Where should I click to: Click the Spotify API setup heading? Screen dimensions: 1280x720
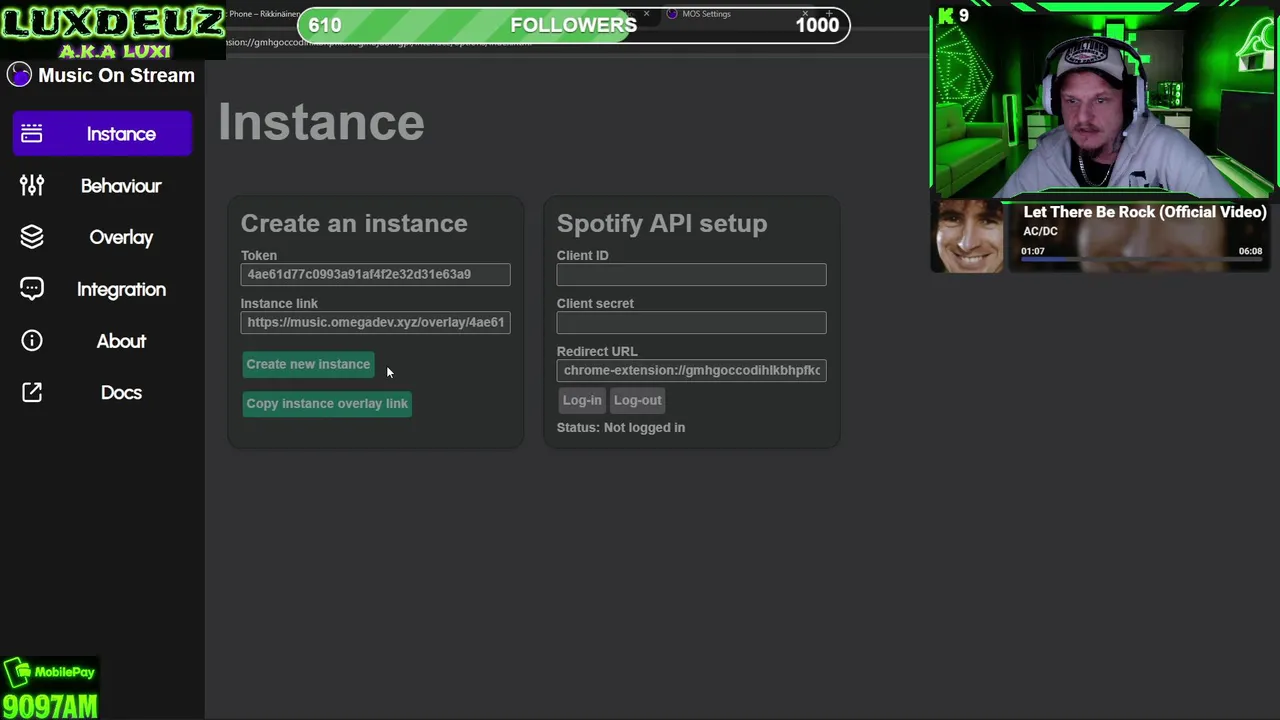pos(662,223)
